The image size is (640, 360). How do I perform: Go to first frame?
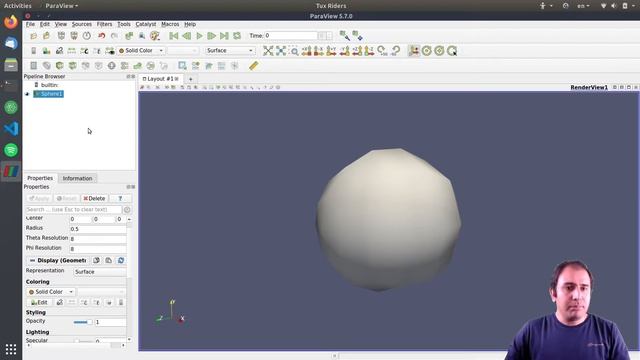point(173,36)
